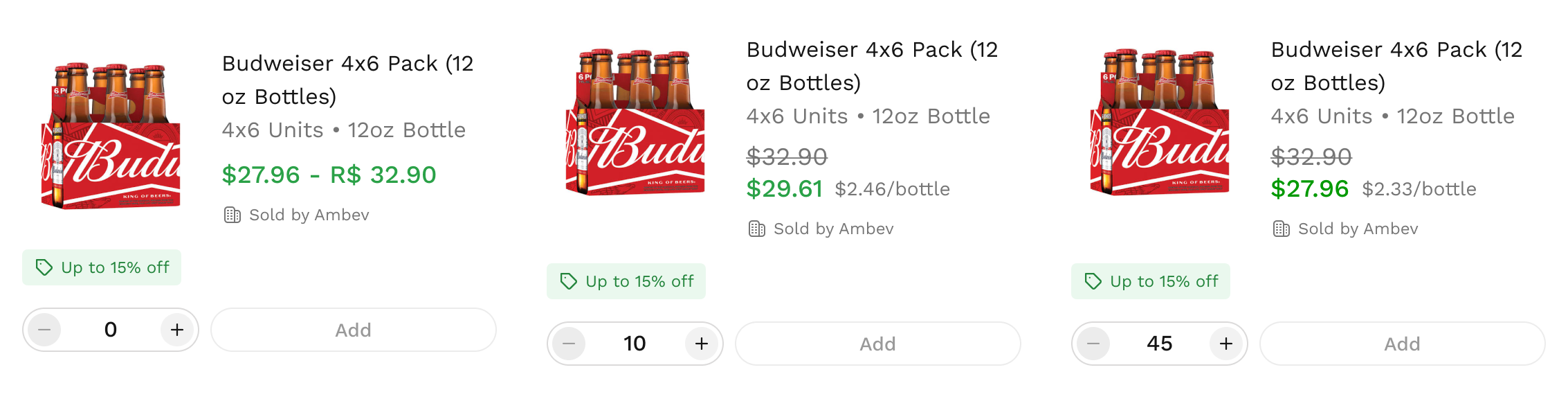Click the building icon on the rightmost product's seller row
This screenshot has width=1568, height=399.
(1279, 229)
